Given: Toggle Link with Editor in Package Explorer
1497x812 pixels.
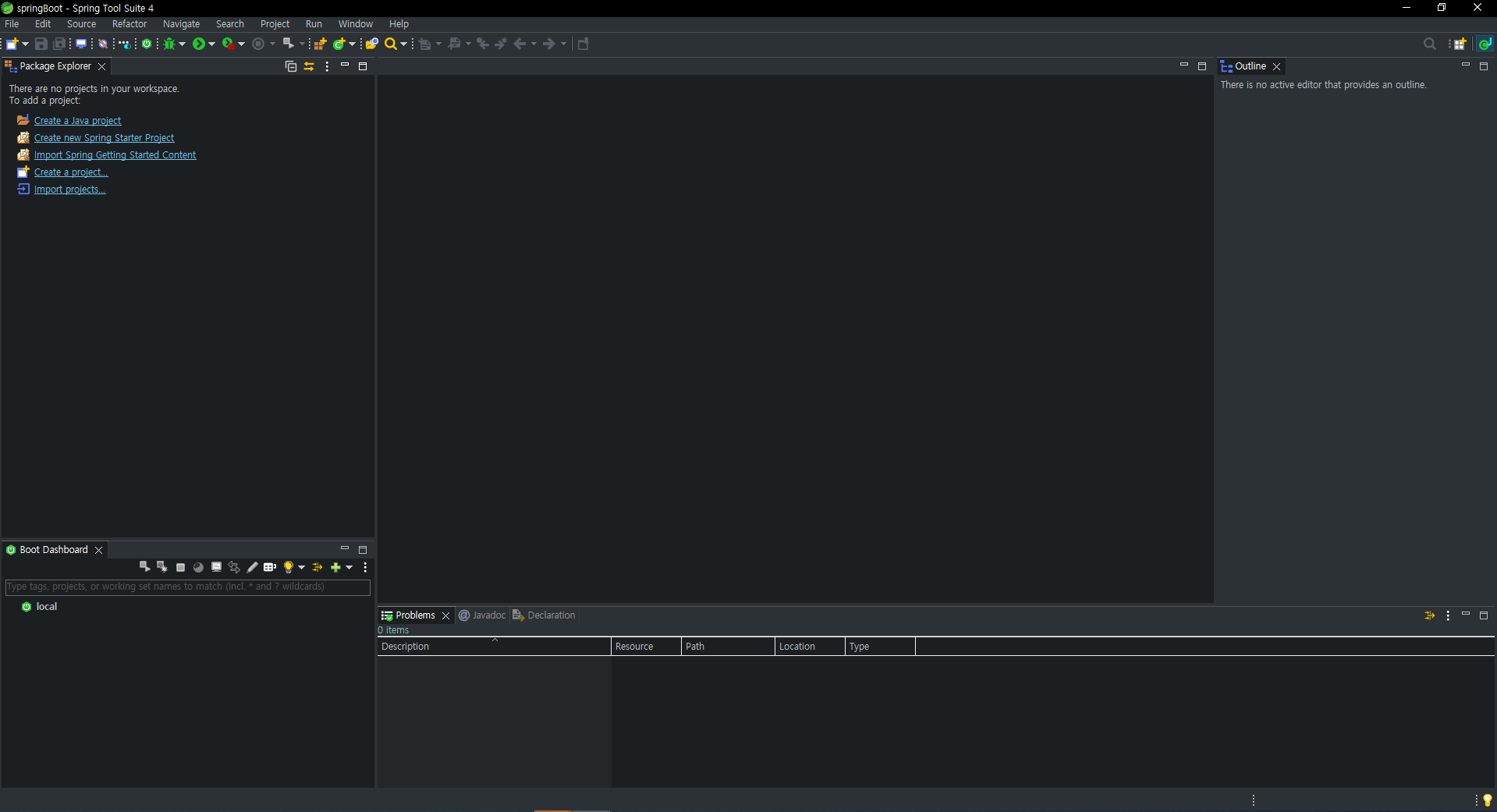Looking at the screenshot, I should tap(309, 66).
